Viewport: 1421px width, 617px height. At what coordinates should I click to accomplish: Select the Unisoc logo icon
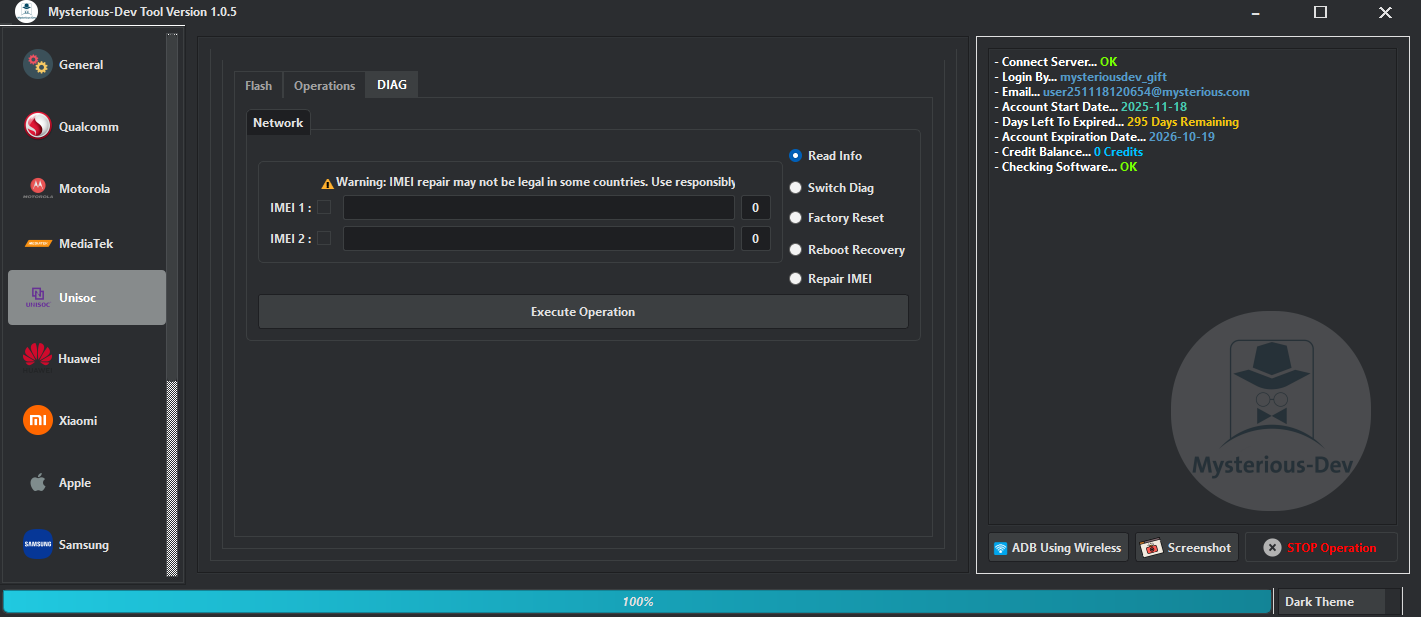pos(37,297)
